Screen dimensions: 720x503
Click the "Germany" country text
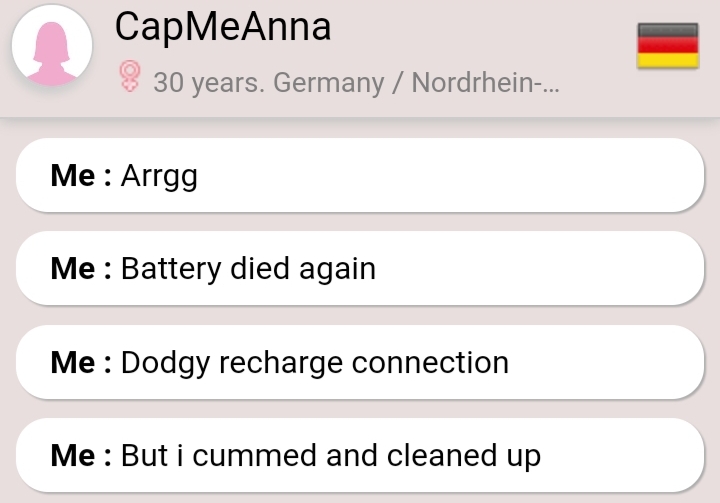coord(328,82)
